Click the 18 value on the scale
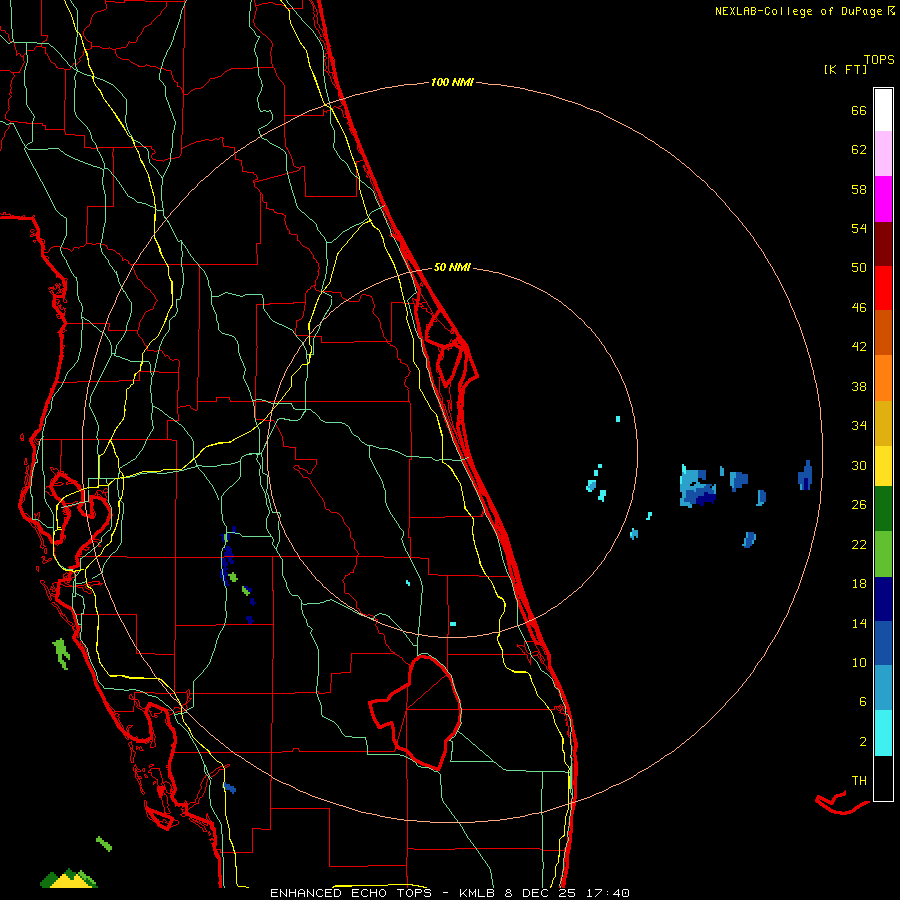The width and height of the screenshot is (900, 900). (859, 584)
